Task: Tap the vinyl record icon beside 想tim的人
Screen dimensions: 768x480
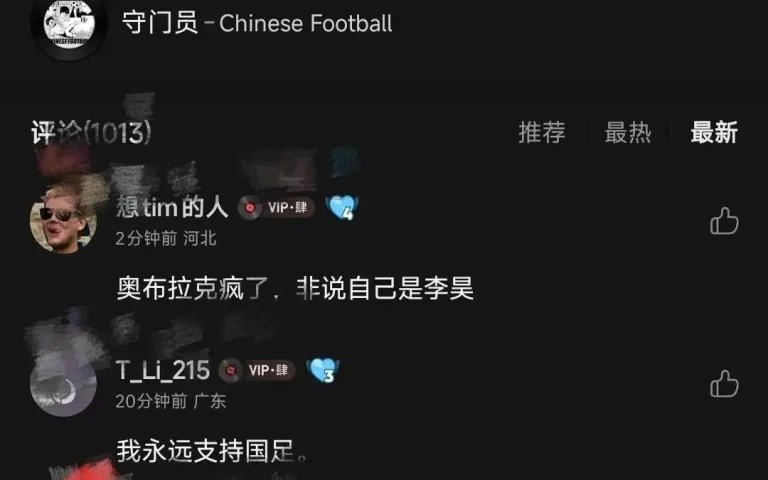Action: coord(250,208)
